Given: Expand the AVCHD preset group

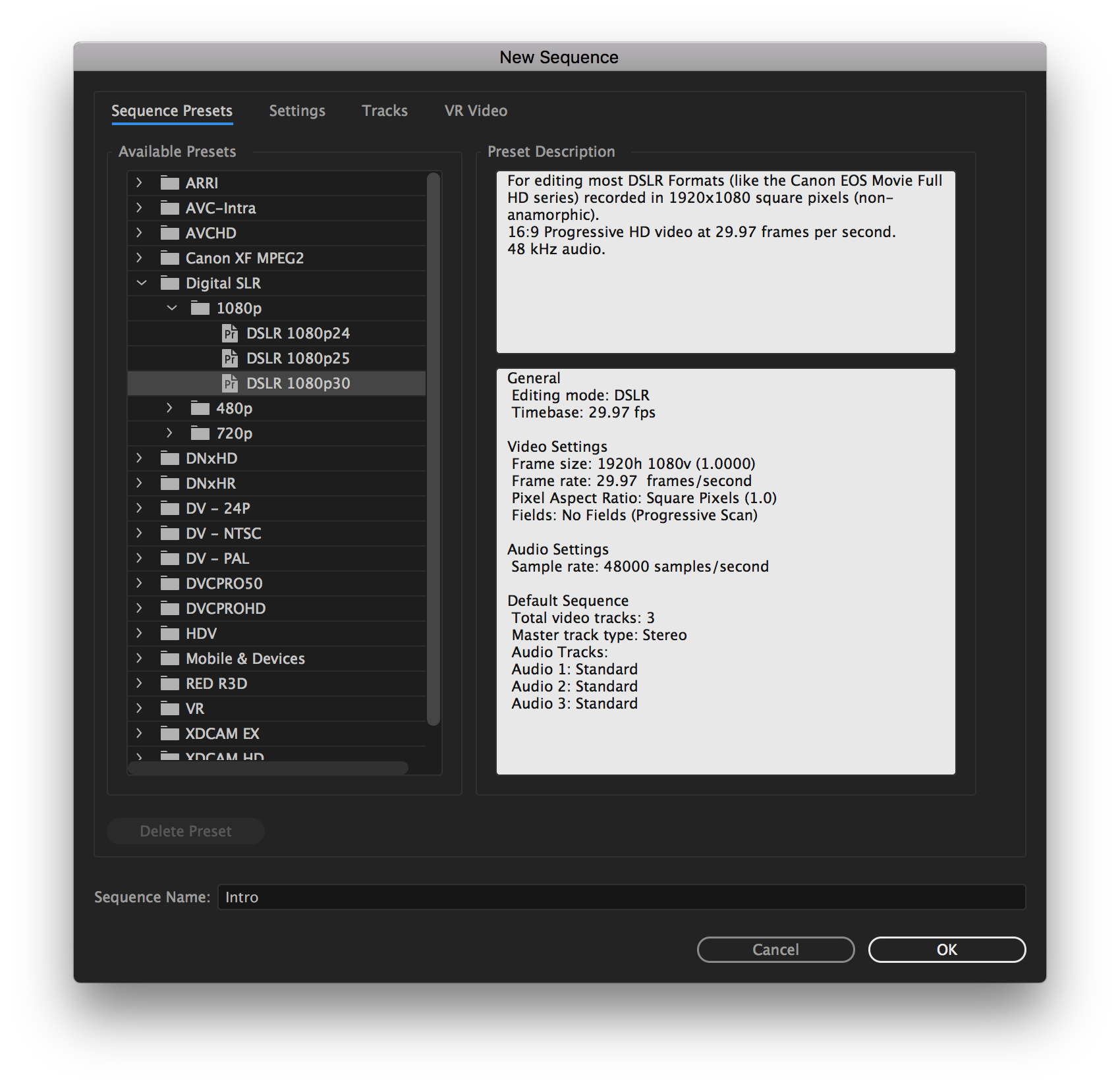Looking at the screenshot, I should tap(139, 233).
